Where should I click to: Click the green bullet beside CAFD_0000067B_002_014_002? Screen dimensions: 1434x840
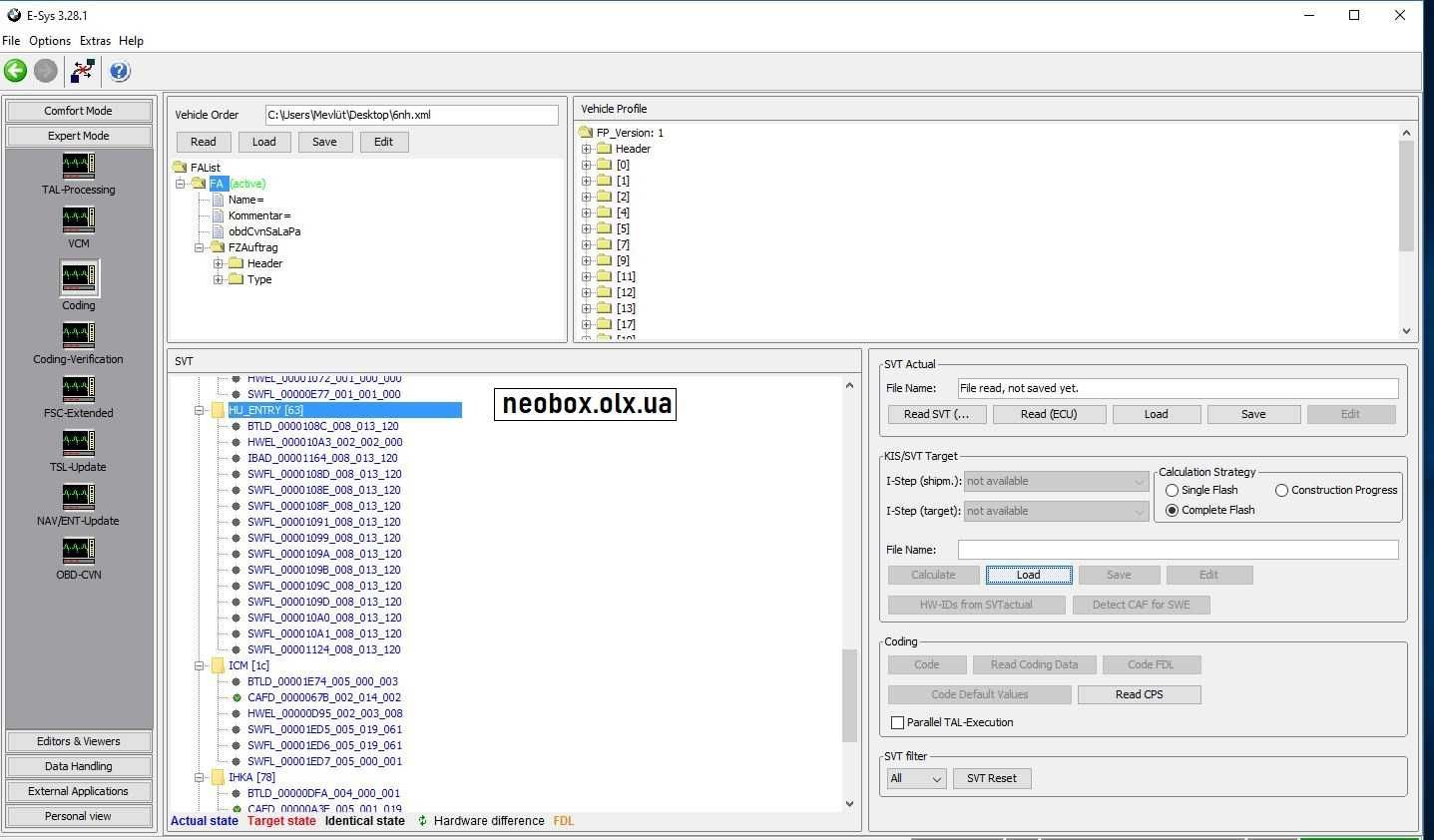pyautogui.click(x=237, y=697)
